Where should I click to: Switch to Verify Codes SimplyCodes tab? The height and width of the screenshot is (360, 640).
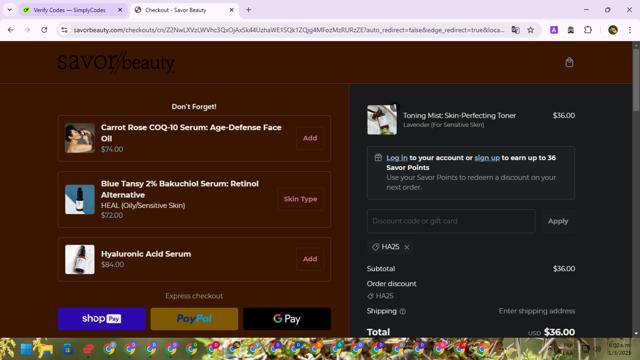(70, 10)
